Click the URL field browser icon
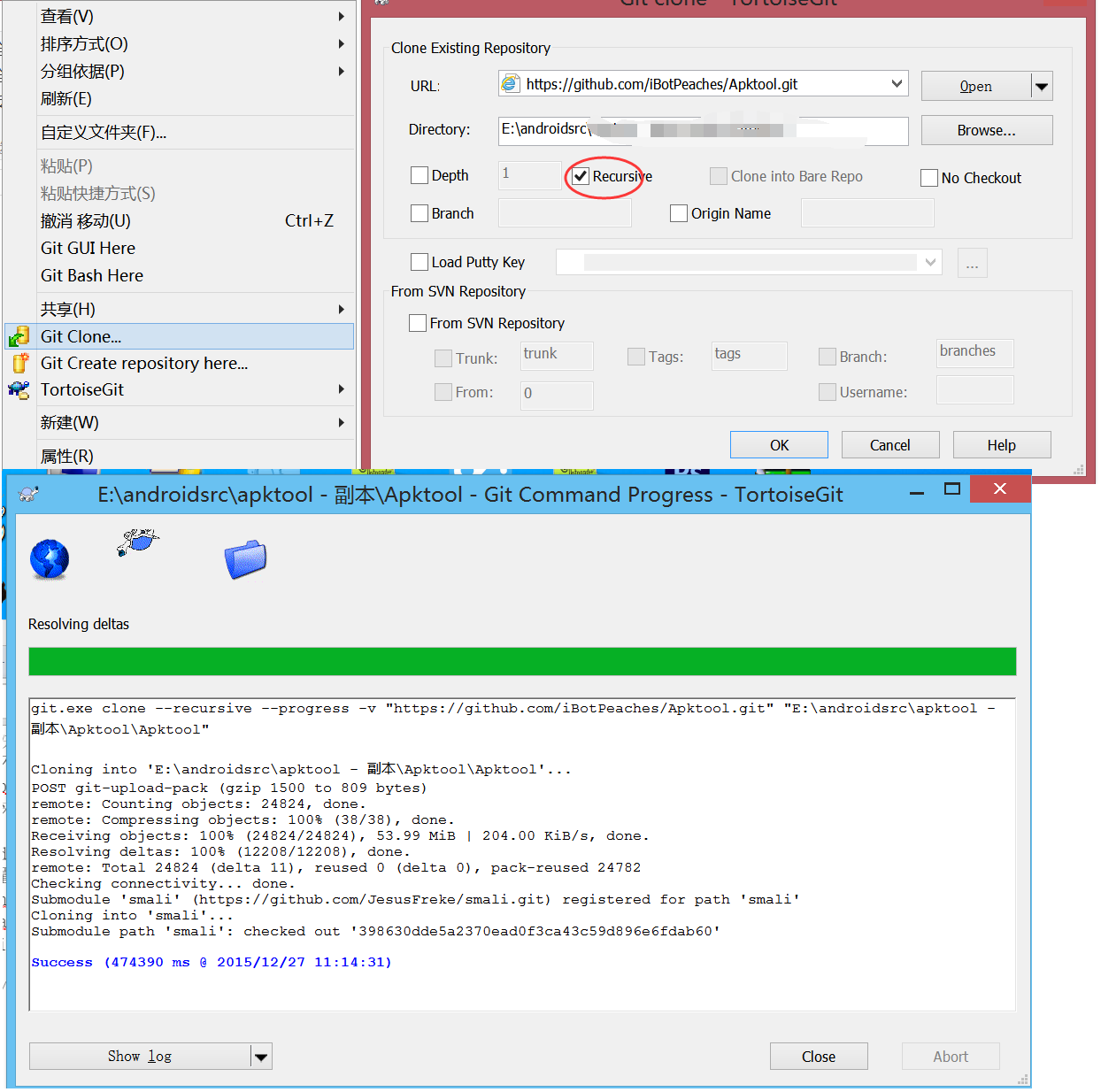 (x=511, y=84)
